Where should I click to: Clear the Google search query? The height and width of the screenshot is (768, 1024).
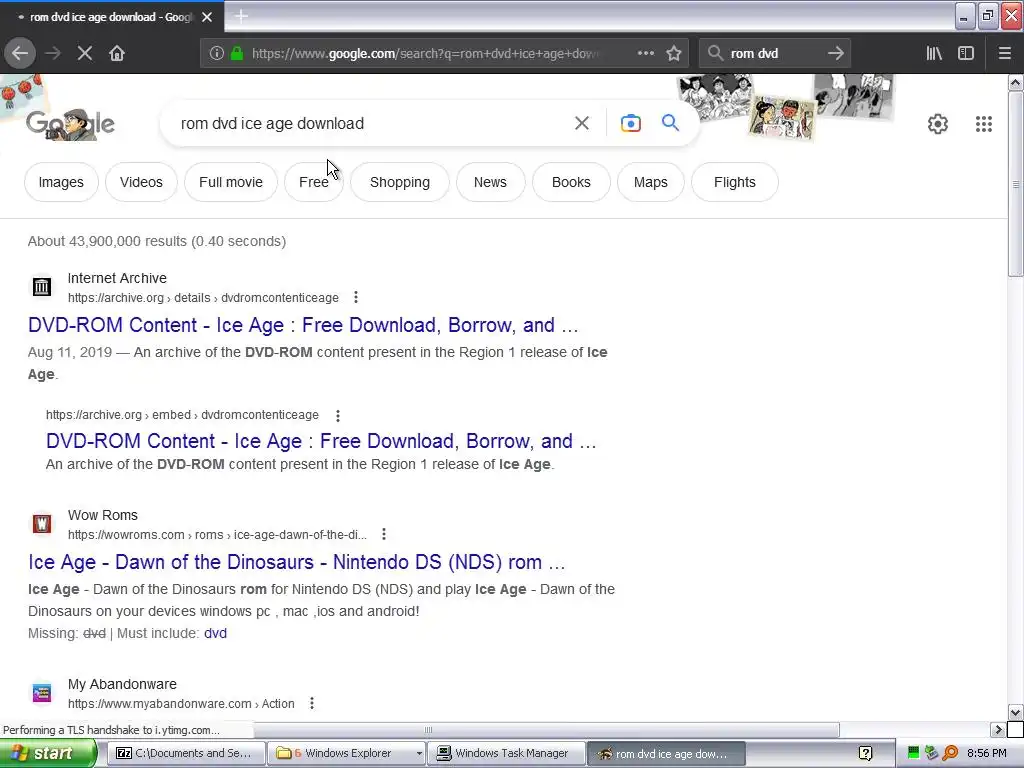click(582, 123)
